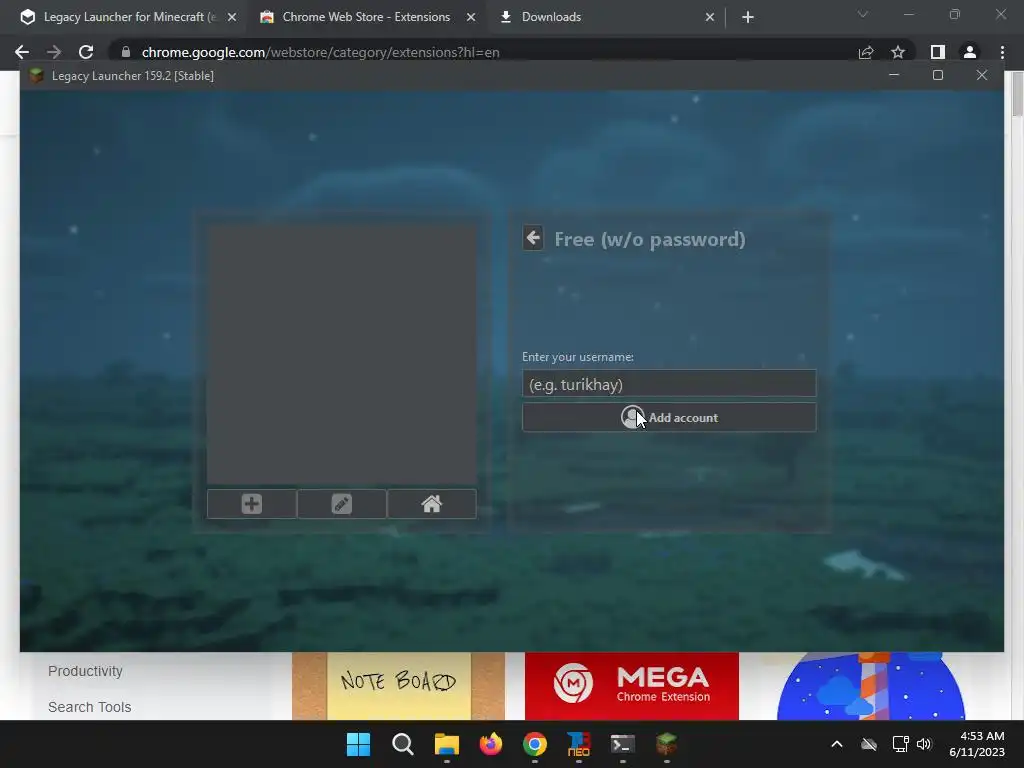1024x768 pixels.
Task: Maximize the Legacy Launcher window
Action: point(938,75)
